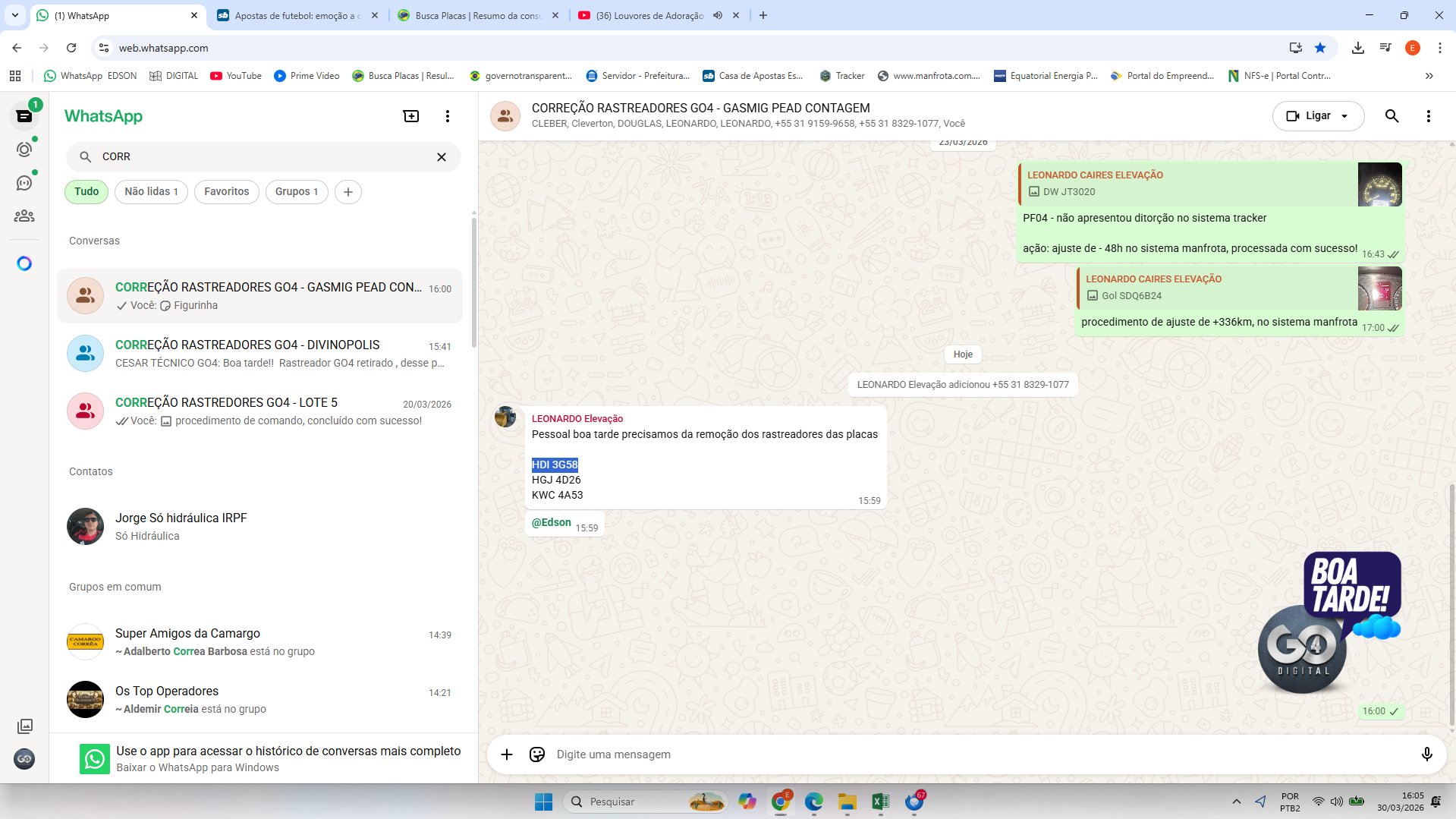Expand the Ligar call dropdown
Screen dimensions: 1456x819
(1344, 116)
